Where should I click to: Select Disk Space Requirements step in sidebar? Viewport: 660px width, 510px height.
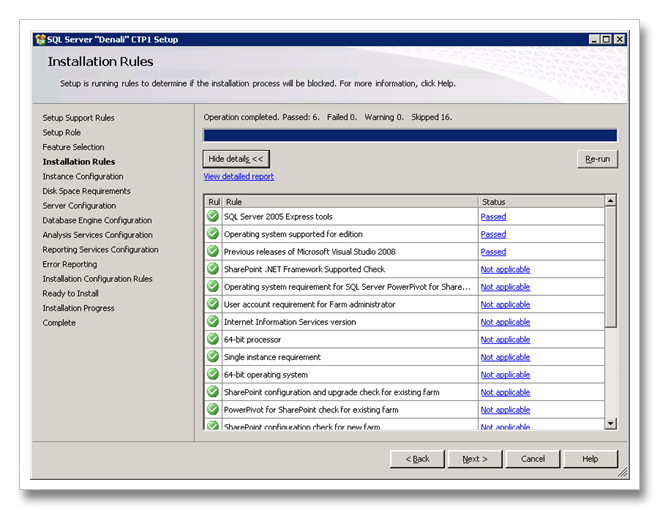[x=86, y=191]
